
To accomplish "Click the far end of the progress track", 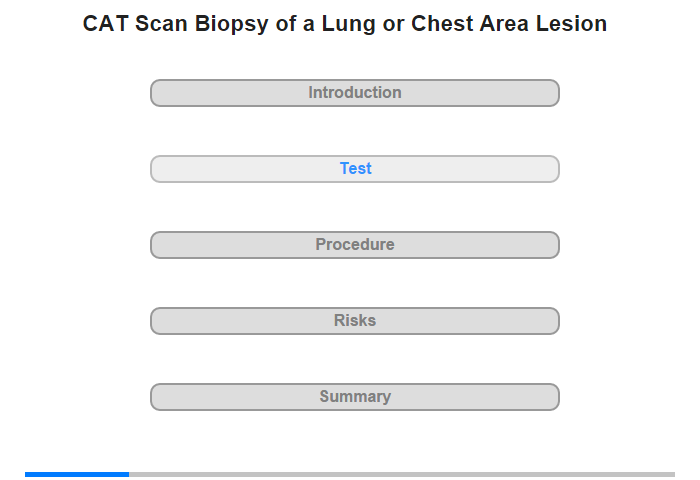I will (x=673, y=474).
